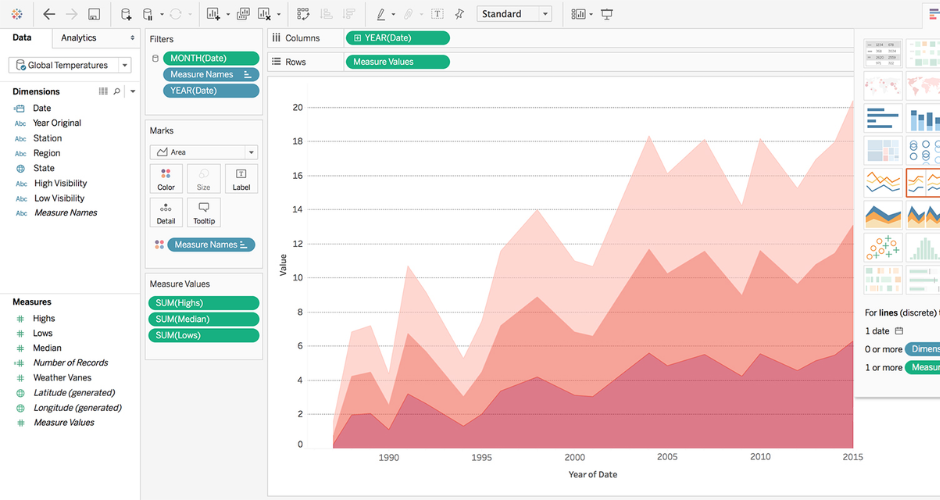Click the Detail marks button
This screenshot has width=940, height=500.
point(166,213)
